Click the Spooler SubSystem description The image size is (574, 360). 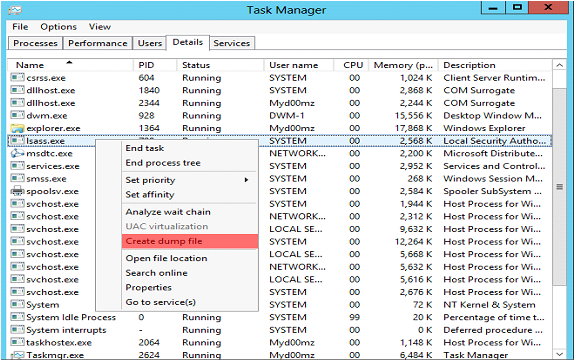pyautogui.click(x=492, y=191)
